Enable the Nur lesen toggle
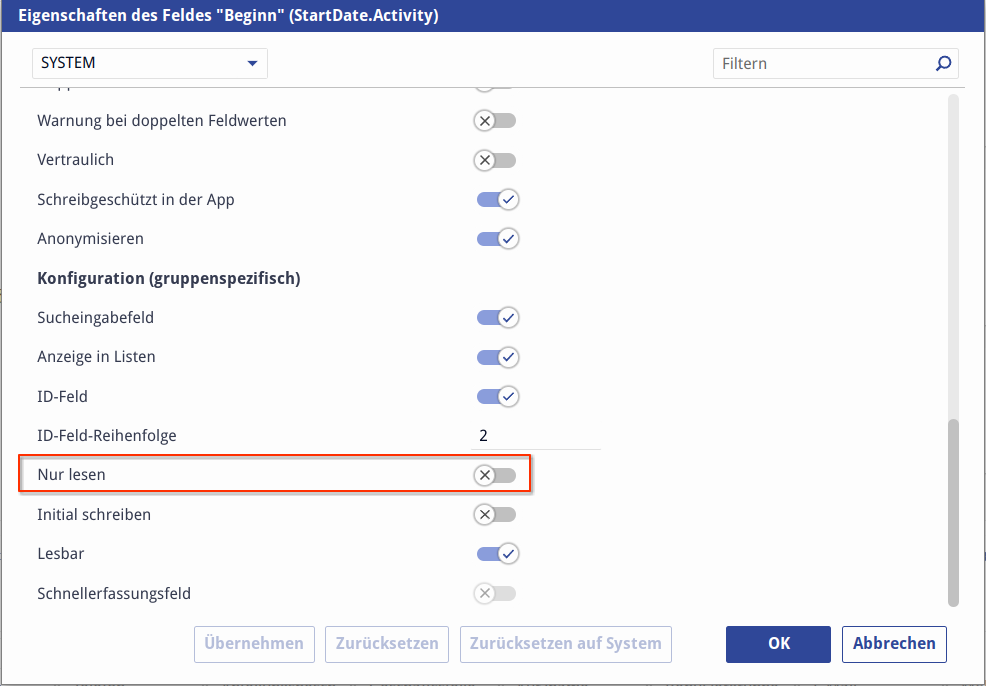The height and width of the screenshot is (686, 986). tap(496, 475)
